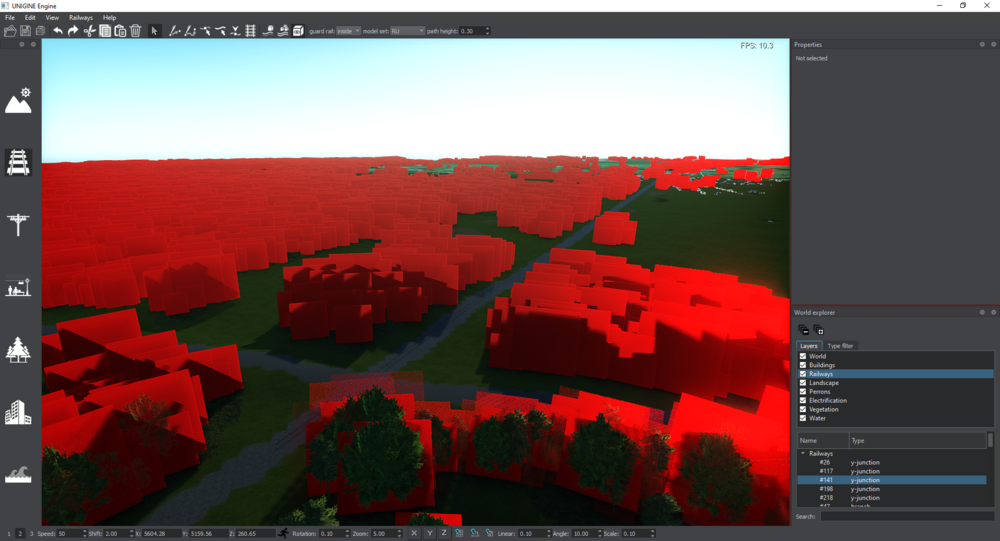Uncheck the Buildings layer checkbox
1000x541 pixels.
[803, 365]
